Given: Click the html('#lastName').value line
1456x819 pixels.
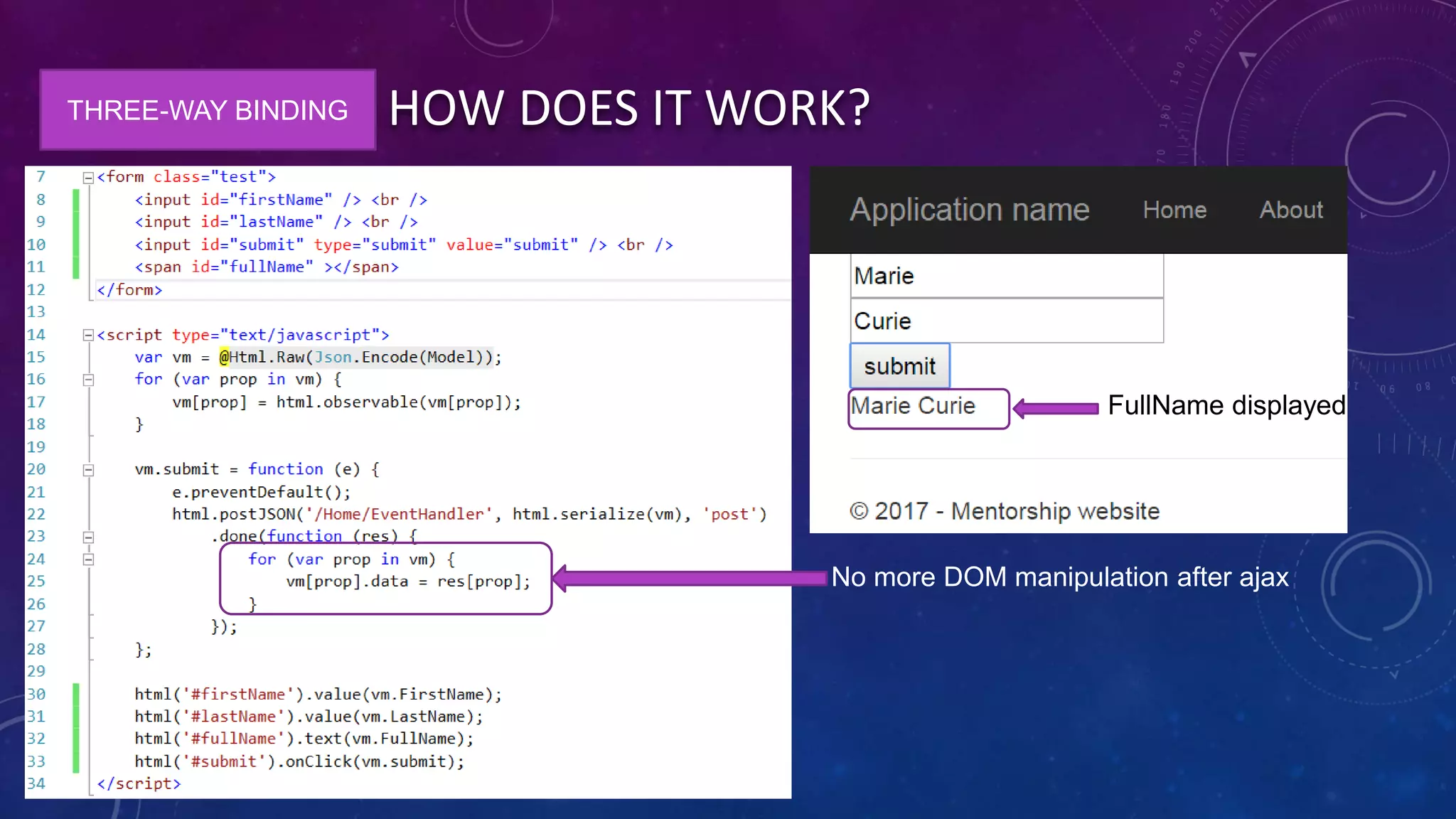Looking at the screenshot, I should pos(309,717).
